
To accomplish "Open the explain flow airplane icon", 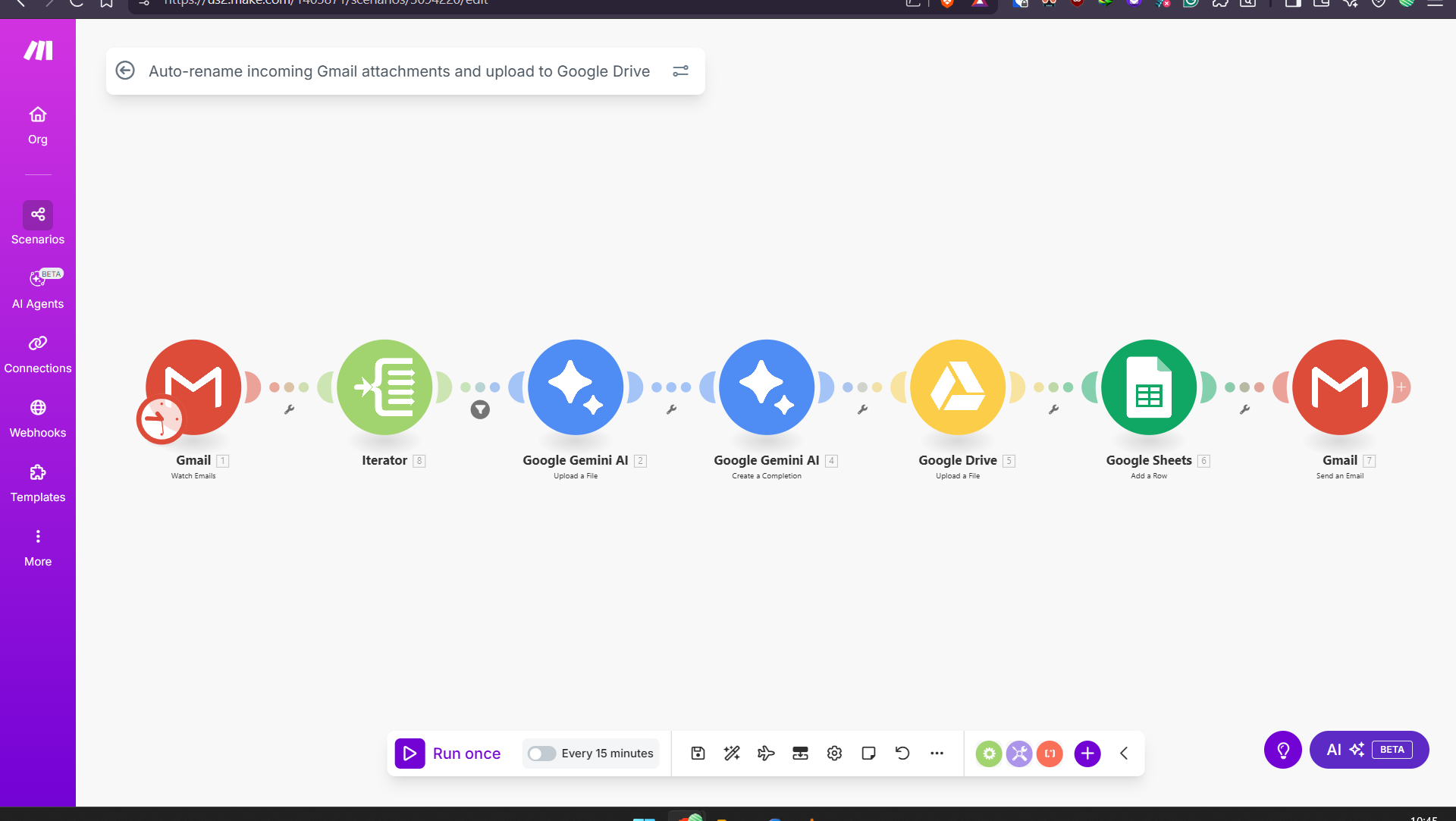I will [766, 754].
